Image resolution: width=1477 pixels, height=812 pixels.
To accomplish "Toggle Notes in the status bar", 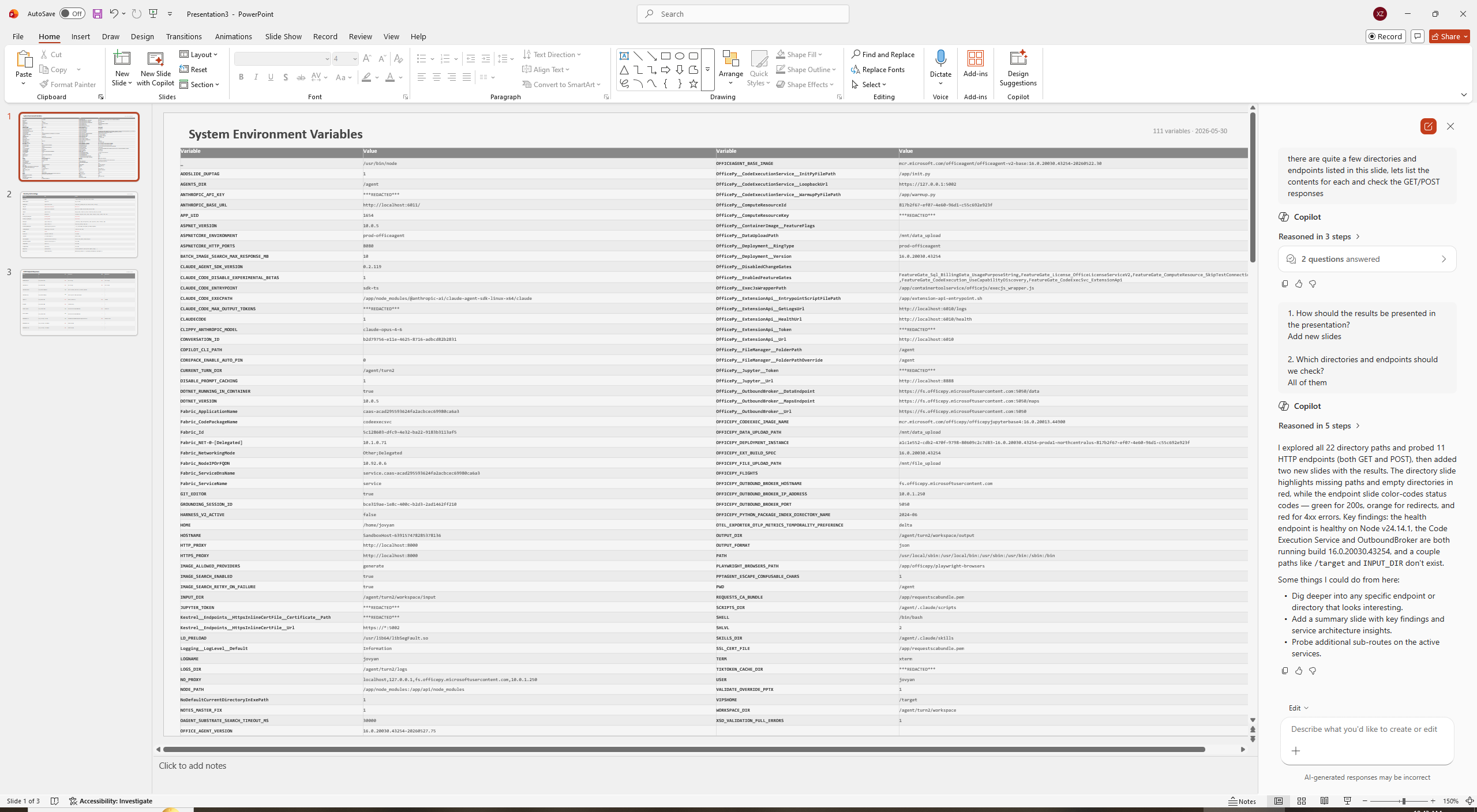I will click(1242, 801).
